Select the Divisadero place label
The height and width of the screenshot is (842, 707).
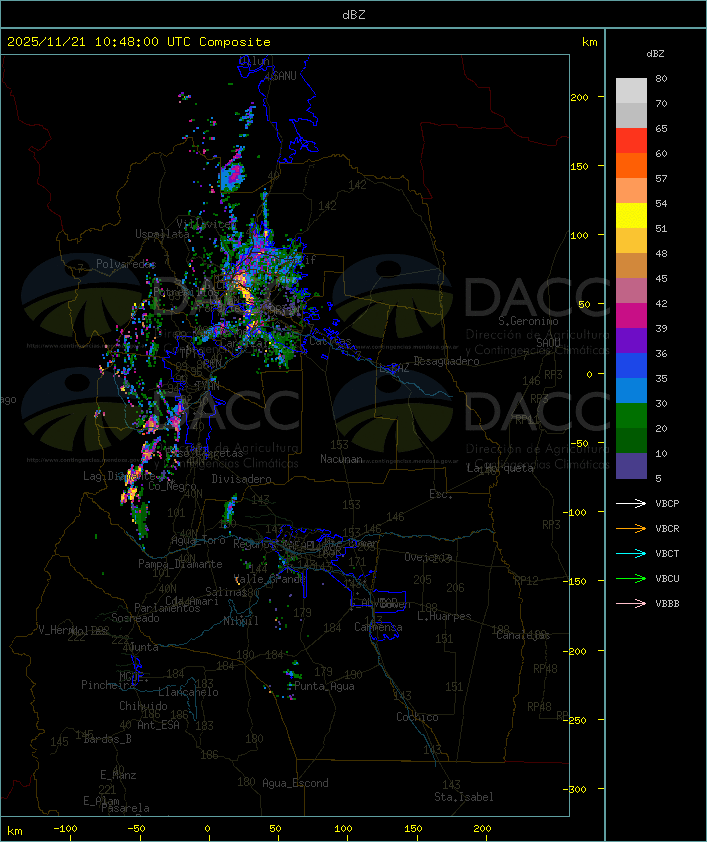click(x=241, y=478)
